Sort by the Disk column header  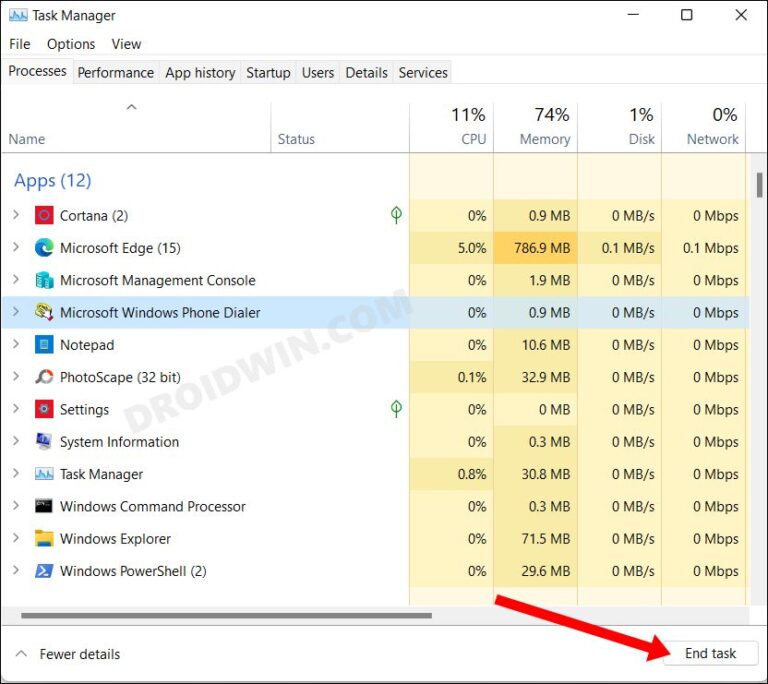point(620,128)
